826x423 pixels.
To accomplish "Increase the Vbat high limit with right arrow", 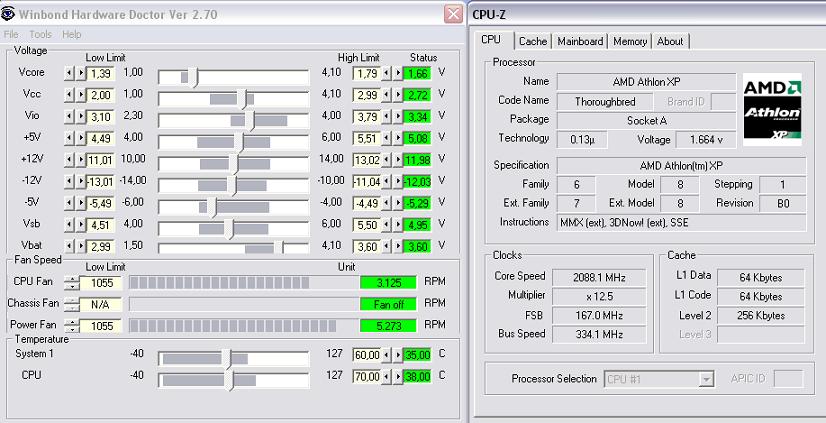I will [x=398, y=247].
